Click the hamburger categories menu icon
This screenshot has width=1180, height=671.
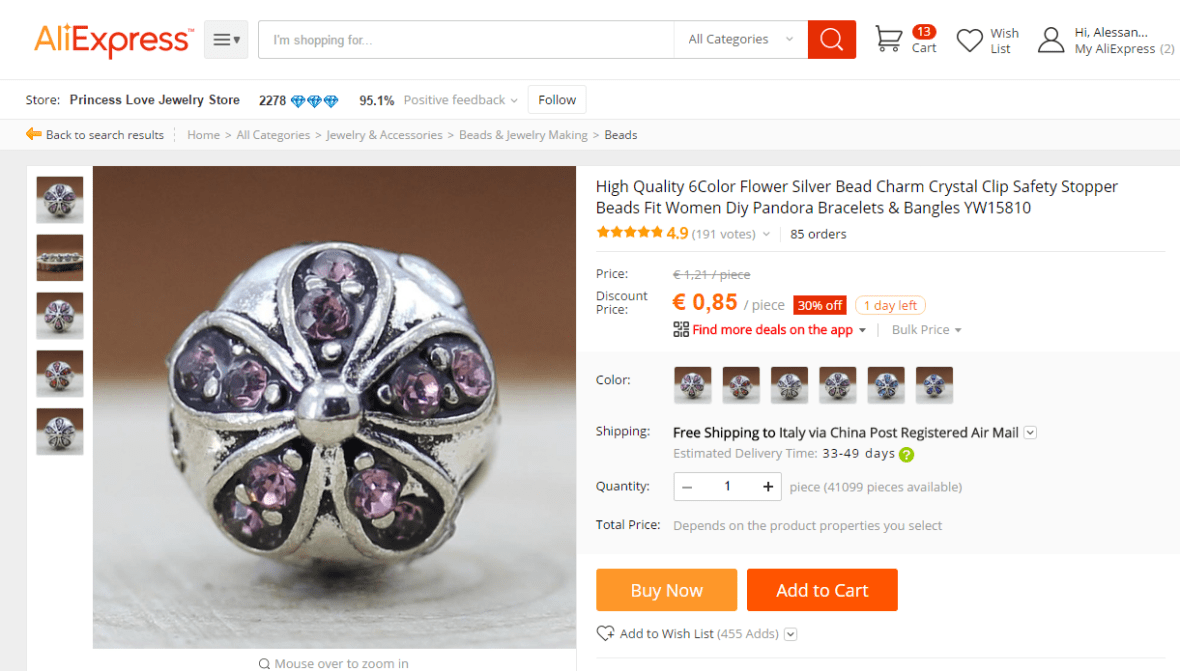point(225,40)
